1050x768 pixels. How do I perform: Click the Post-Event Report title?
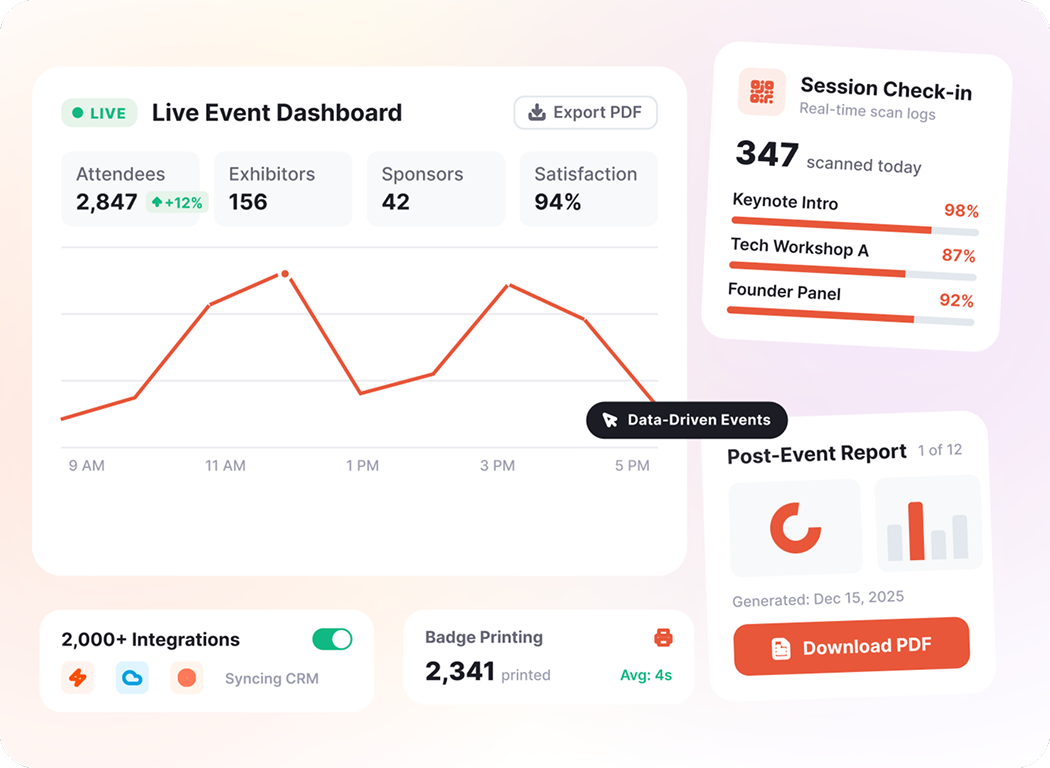pyautogui.click(x=817, y=454)
